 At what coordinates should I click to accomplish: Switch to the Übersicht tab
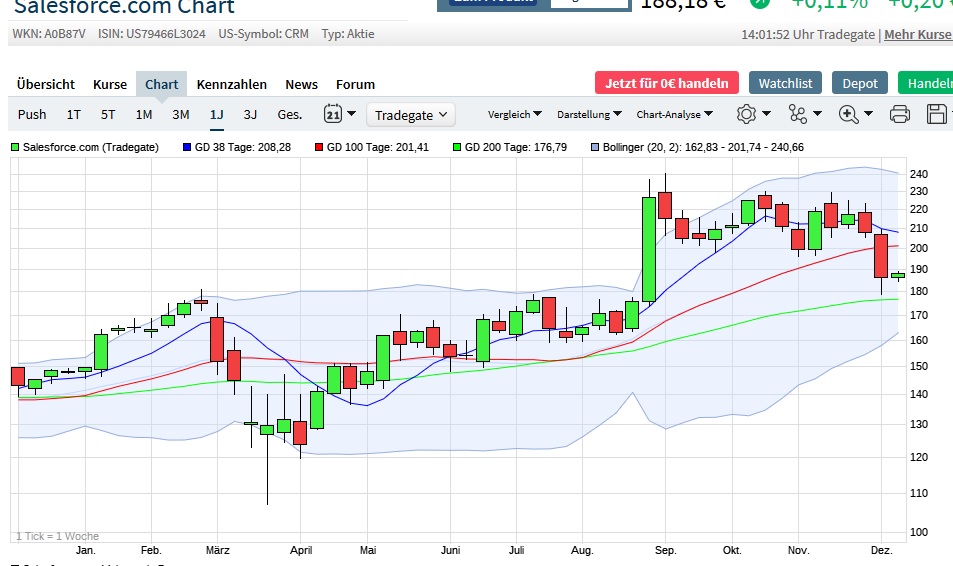(x=46, y=85)
